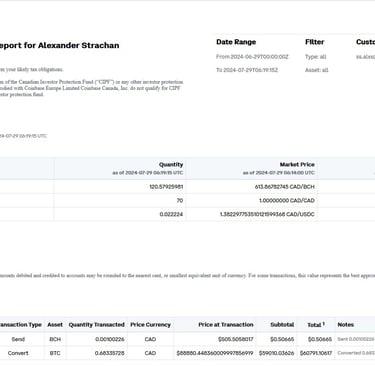Click the "Alexander Strachan" report heading
Screen dimensions: 375x366
(59, 45)
